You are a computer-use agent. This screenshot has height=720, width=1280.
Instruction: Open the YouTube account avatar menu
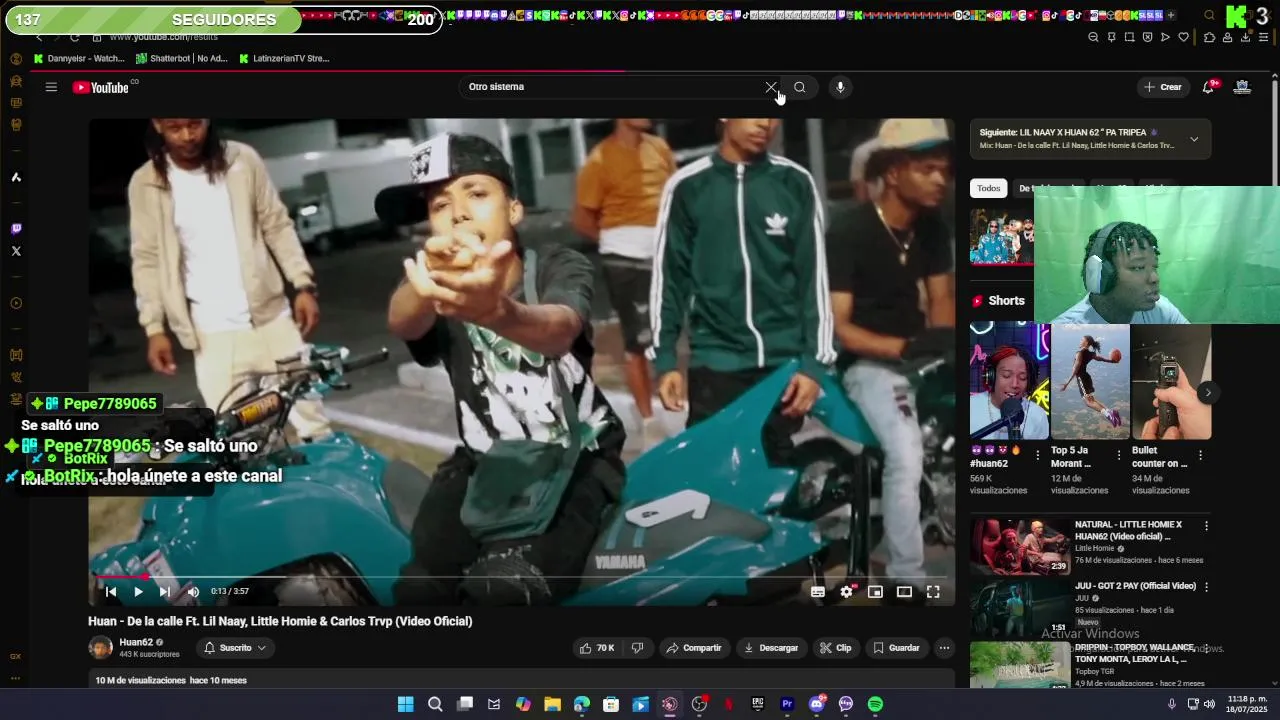pyautogui.click(x=1242, y=87)
